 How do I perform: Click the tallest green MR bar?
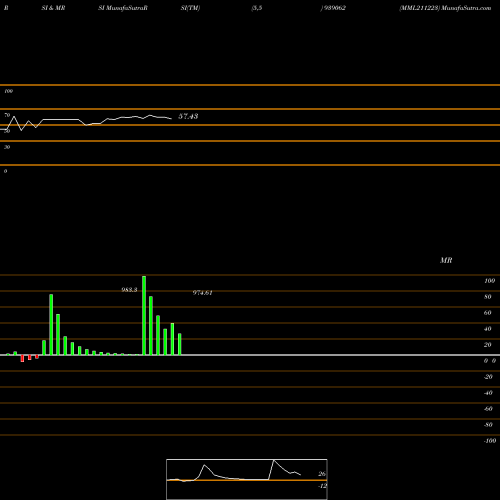pos(144,315)
